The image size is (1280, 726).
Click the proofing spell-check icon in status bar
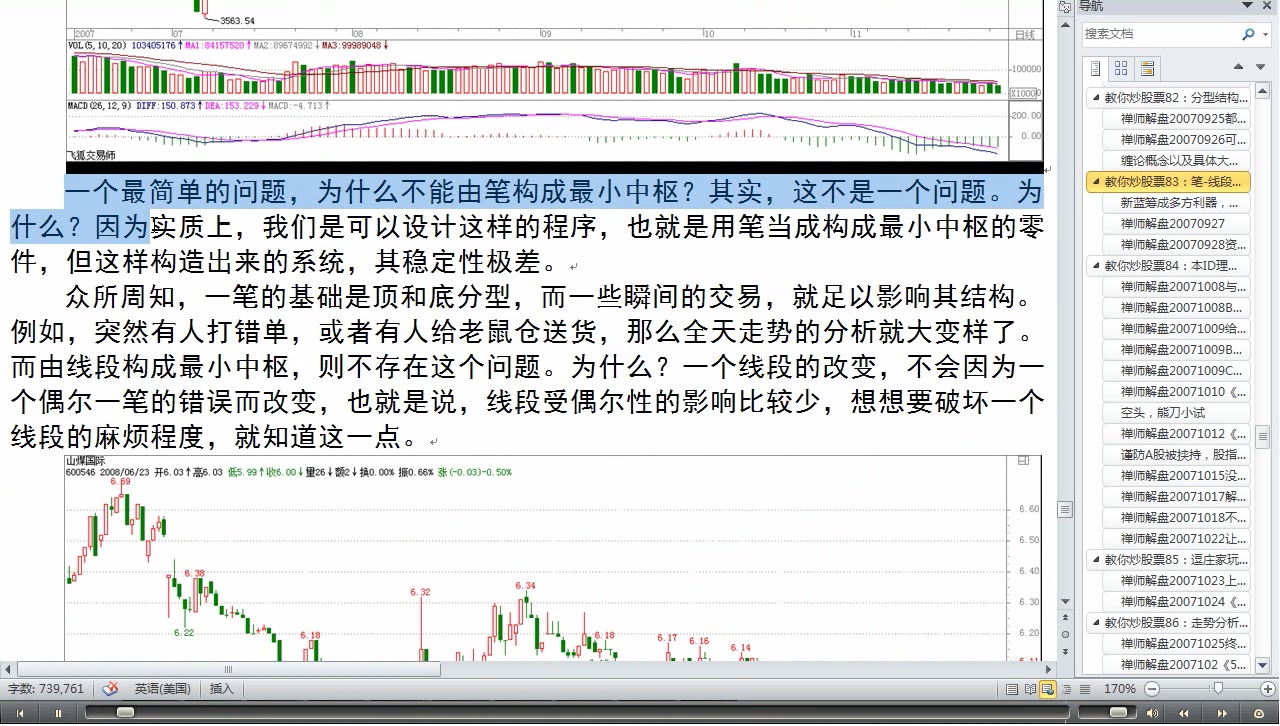coord(110,689)
